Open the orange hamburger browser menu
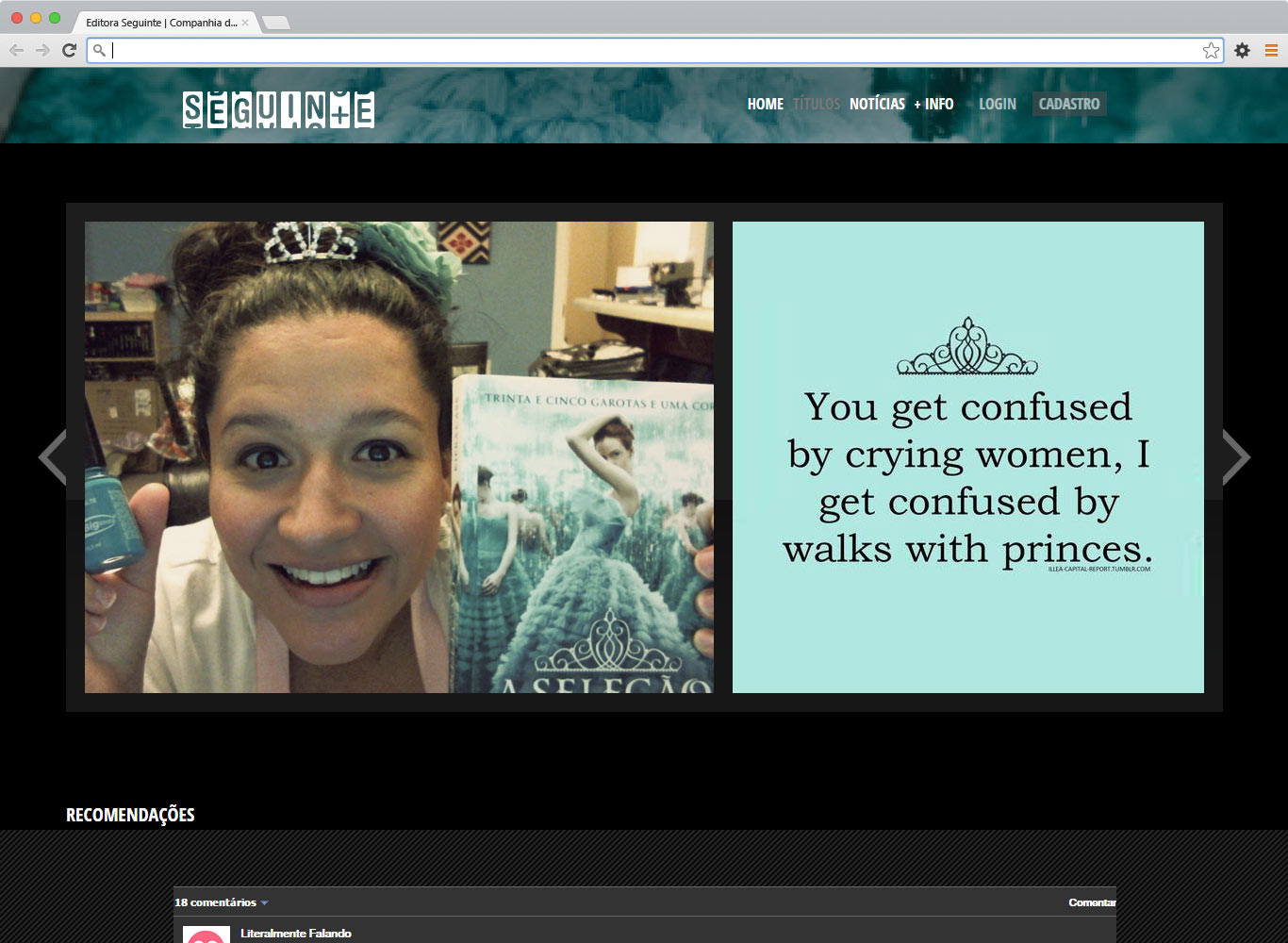The image size is (1288, 943). click(1271, 51)
